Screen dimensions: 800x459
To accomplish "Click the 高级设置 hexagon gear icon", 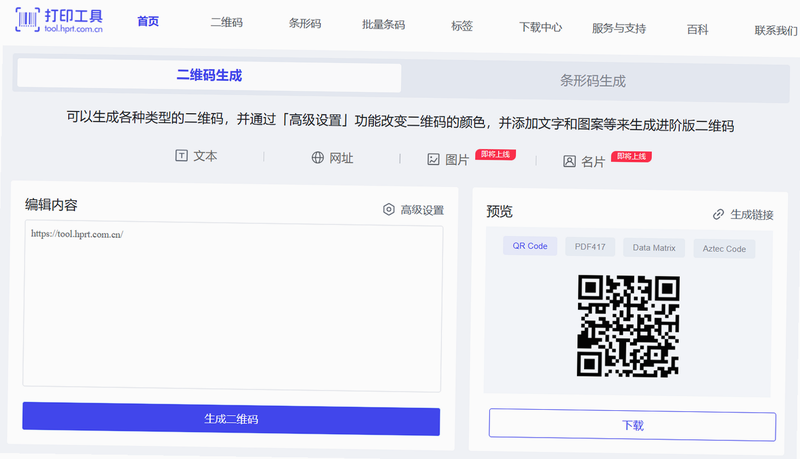I will [389, 209].
